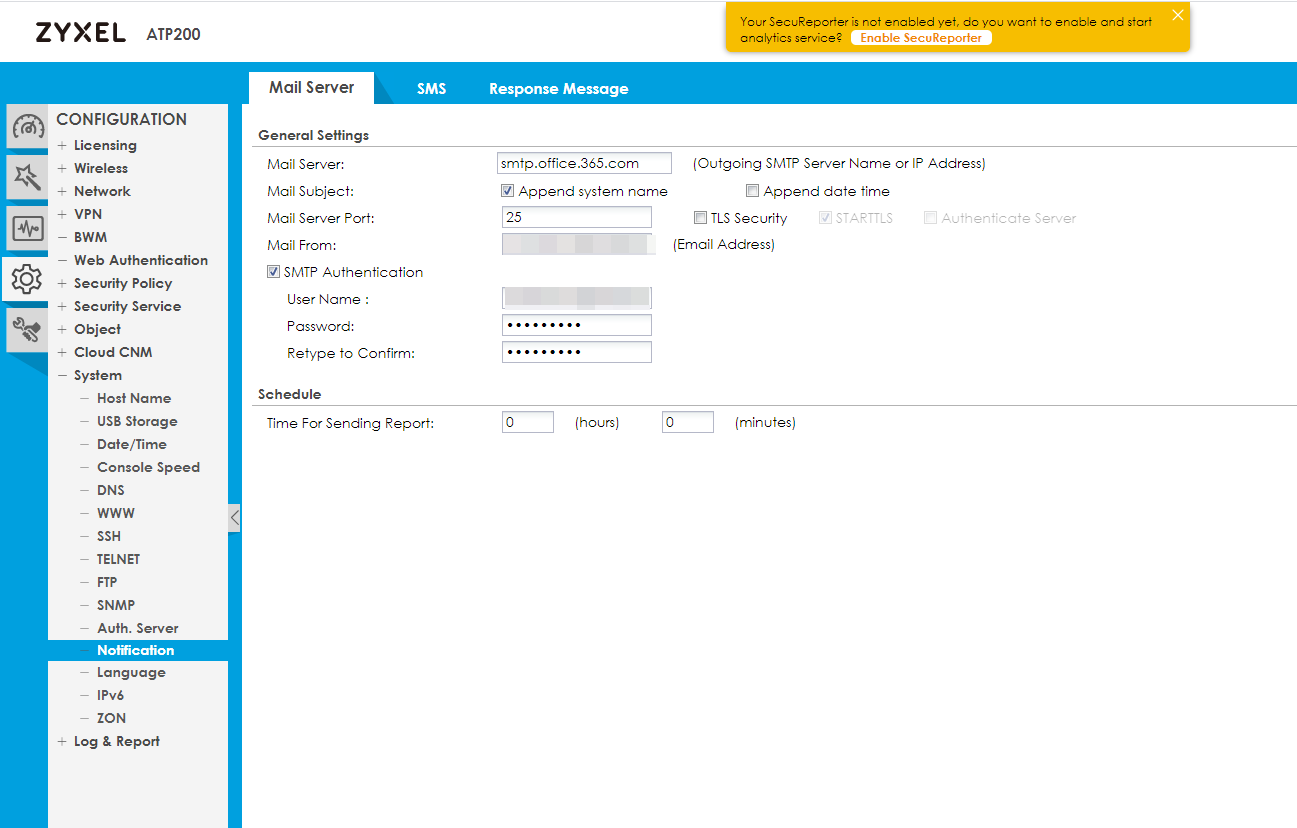
Task: Click the Quick Setup wizard icon
Action: 27,177
